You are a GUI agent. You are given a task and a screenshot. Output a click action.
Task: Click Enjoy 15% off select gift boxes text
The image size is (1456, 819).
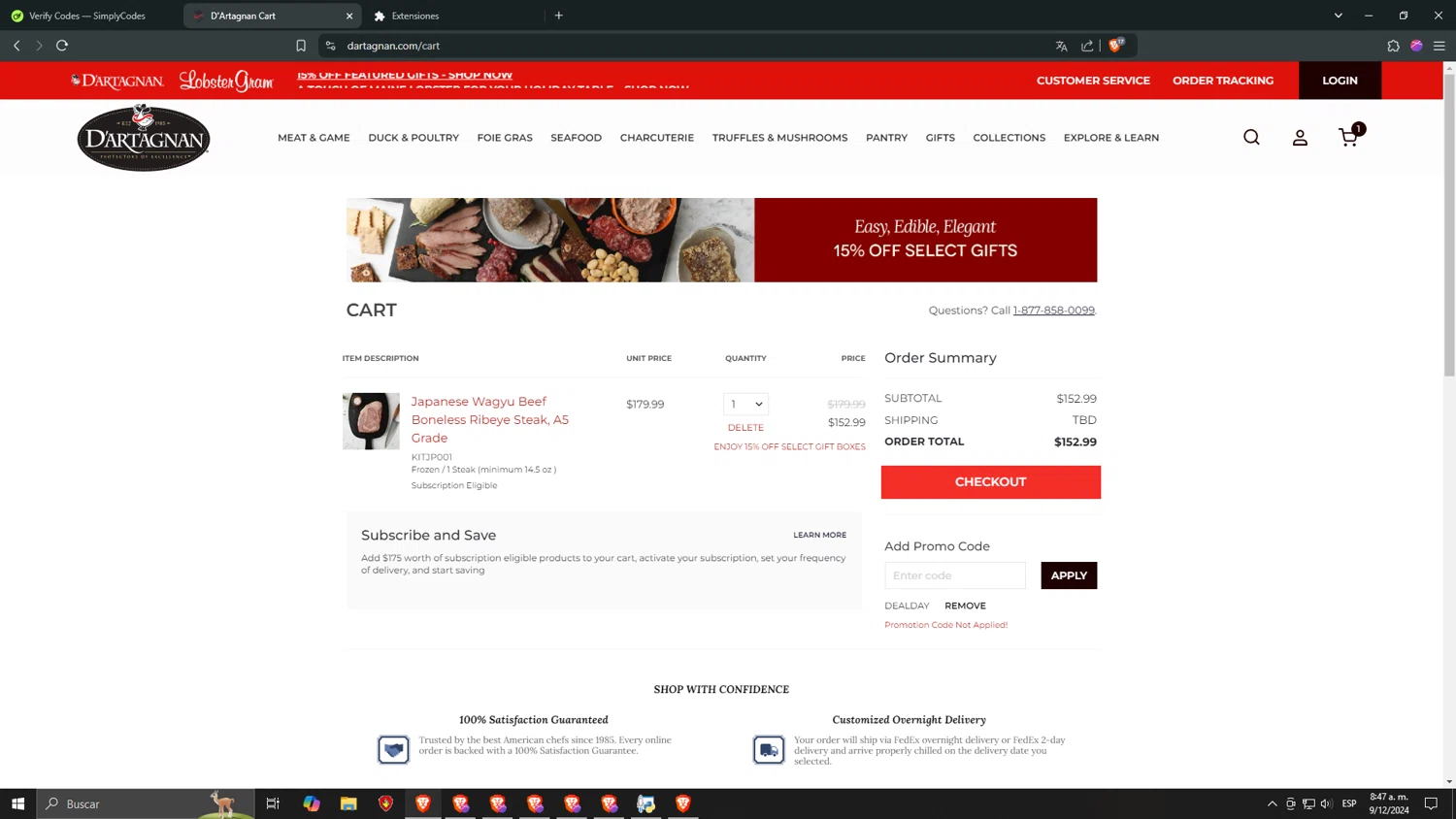(789, 447)
